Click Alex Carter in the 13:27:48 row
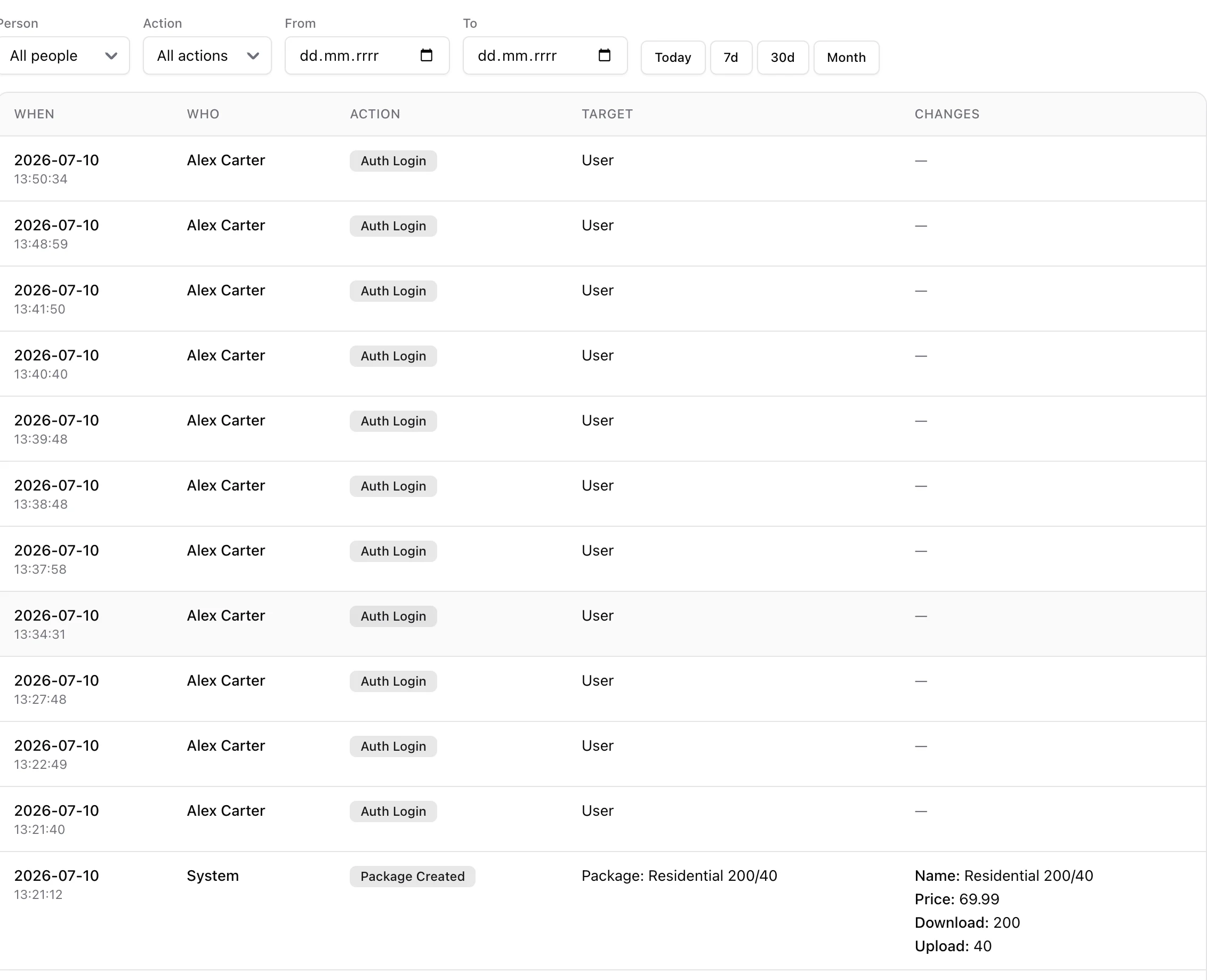Viewport: 1207px width, 980px height. coord(226,680)
